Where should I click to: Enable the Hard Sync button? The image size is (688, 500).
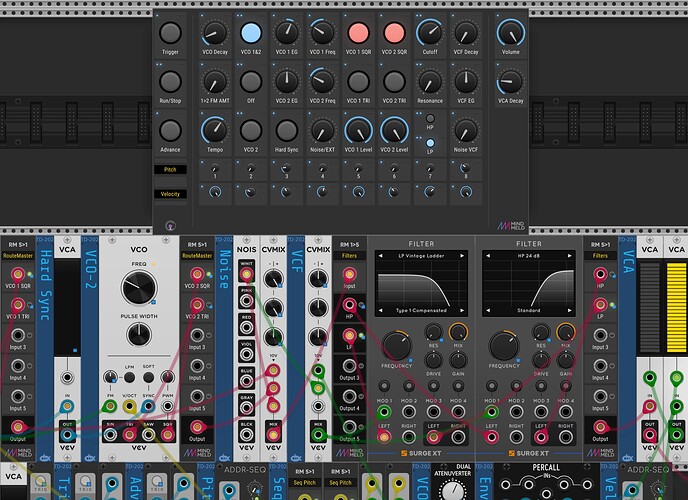click(x=287, y=131)
